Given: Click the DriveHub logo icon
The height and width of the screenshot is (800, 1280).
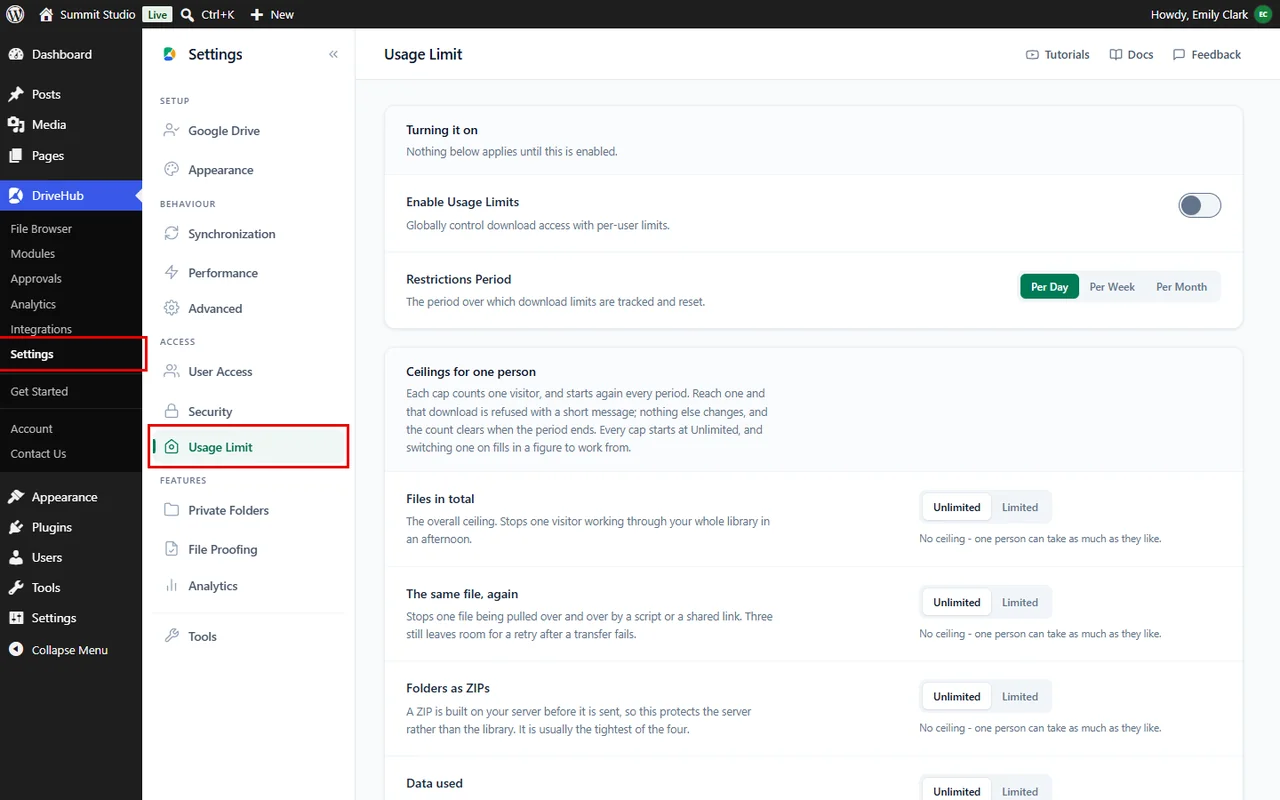Looking at the screenshot, I should pos(16,196).
